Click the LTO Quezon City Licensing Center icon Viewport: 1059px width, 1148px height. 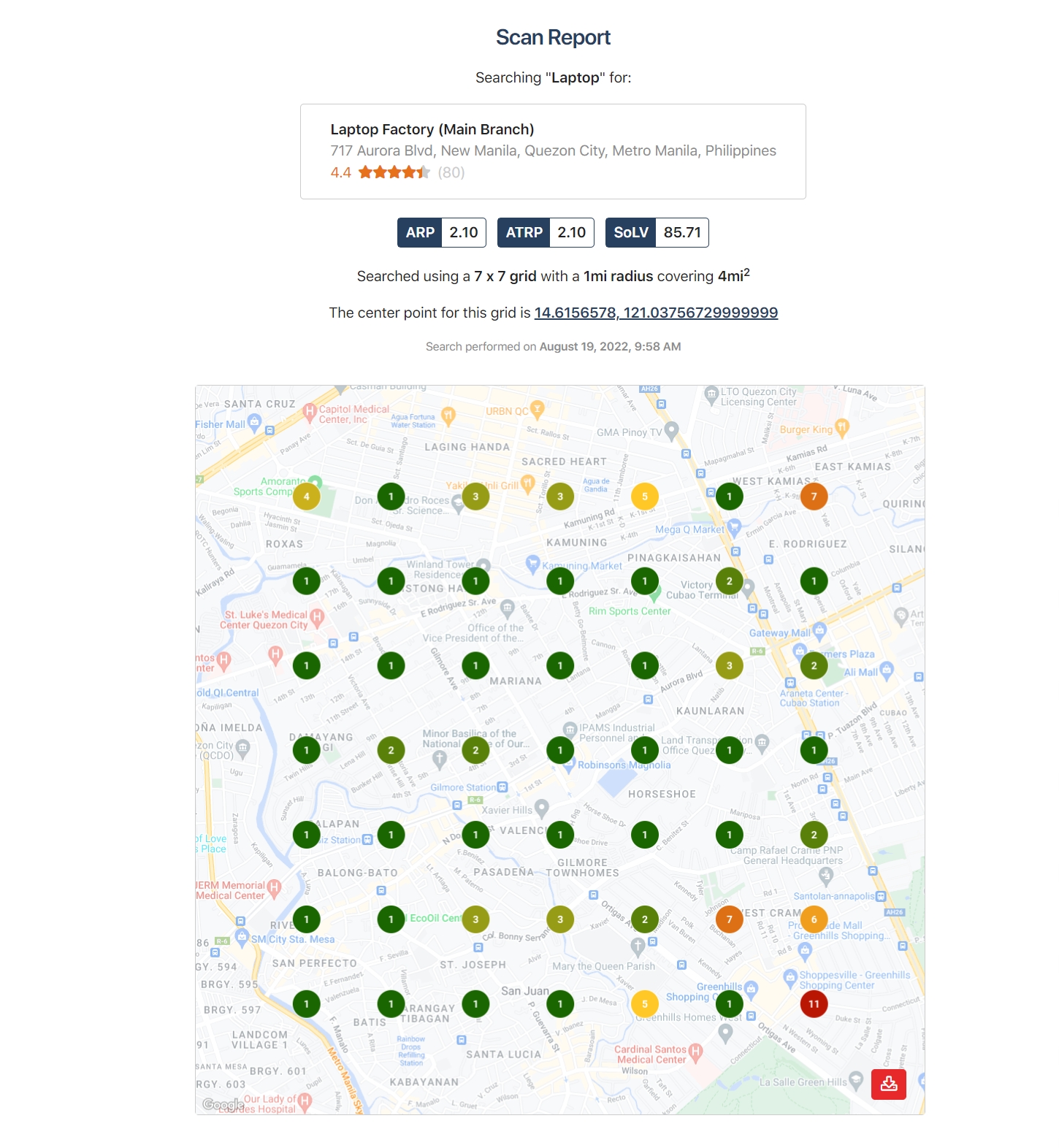pyautogui.click(x=711, y=394)
